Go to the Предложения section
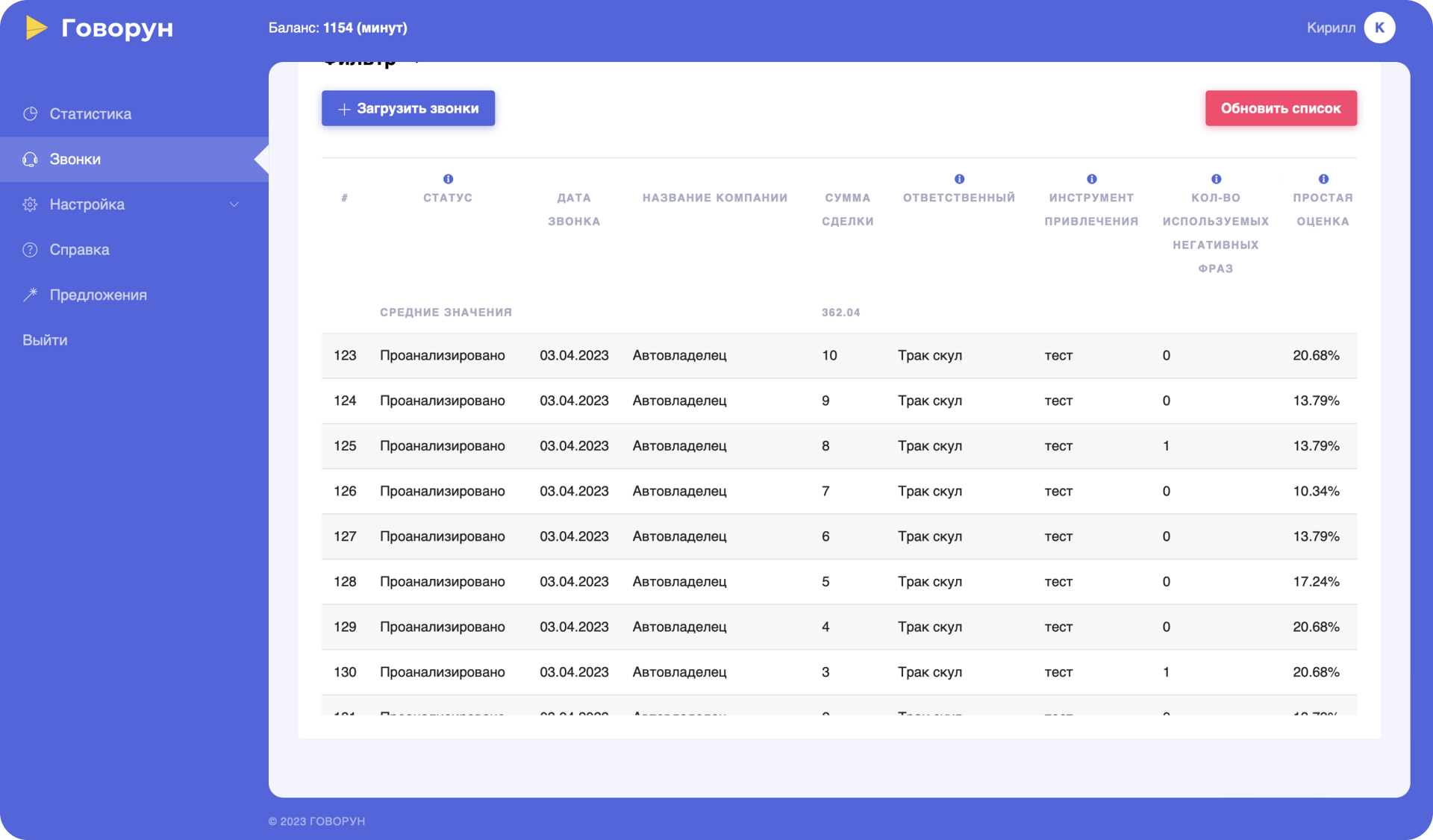Screen dimensions: 1433x840 98,295
